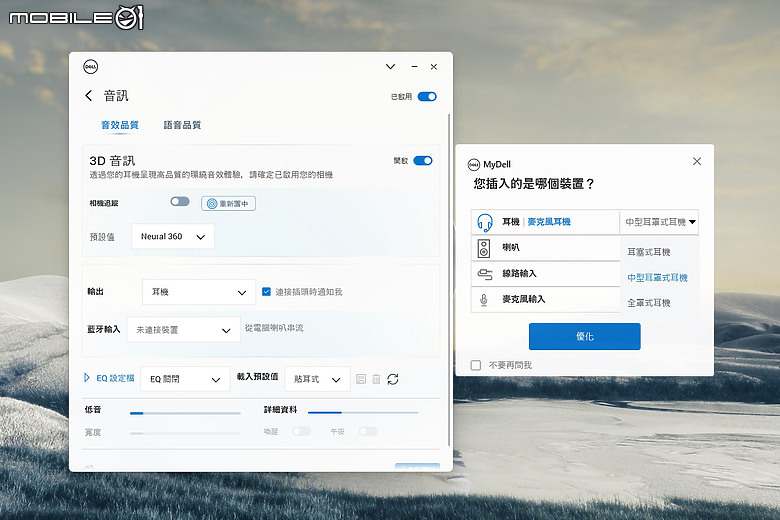Image resolution: width=780 pixels, height=520 pixels.
Task: Click the save EQ preset icon
Action: point(361,379)
